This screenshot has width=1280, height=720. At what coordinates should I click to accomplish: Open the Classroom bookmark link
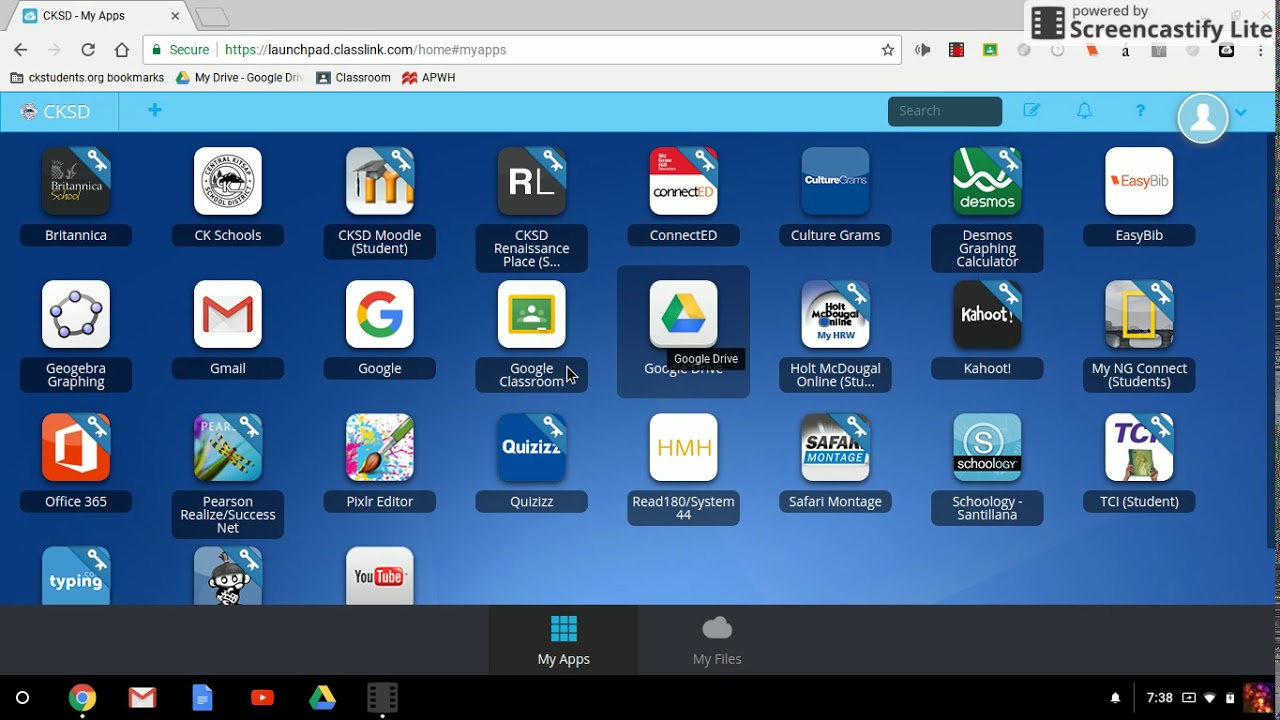pyautogui.click(x=353, y=77)
